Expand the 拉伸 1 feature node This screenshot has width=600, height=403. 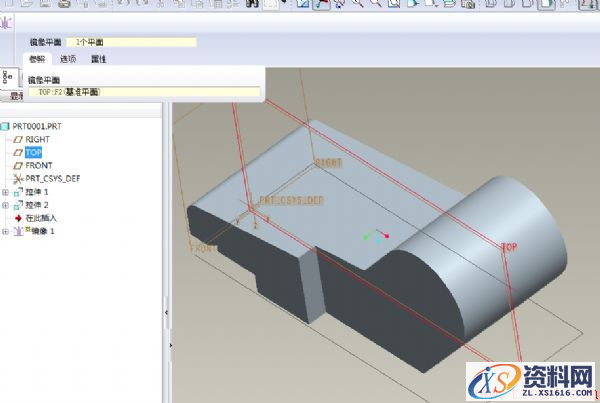coord(6,191)
